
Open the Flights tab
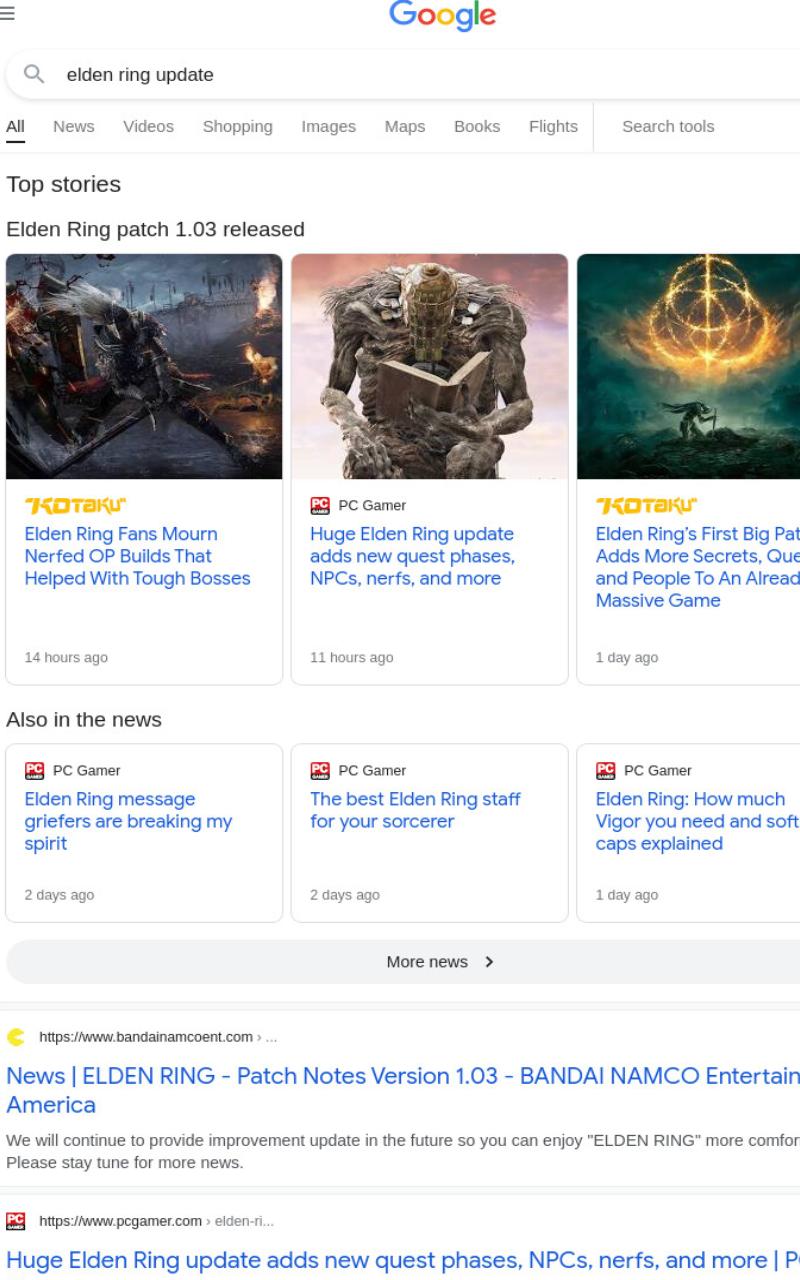click(x=553, y=126)
